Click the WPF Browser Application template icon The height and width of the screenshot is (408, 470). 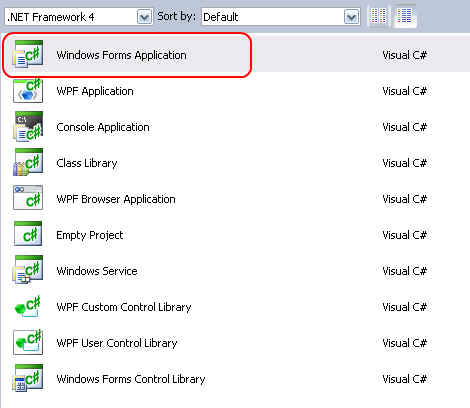tap(28, 198)
